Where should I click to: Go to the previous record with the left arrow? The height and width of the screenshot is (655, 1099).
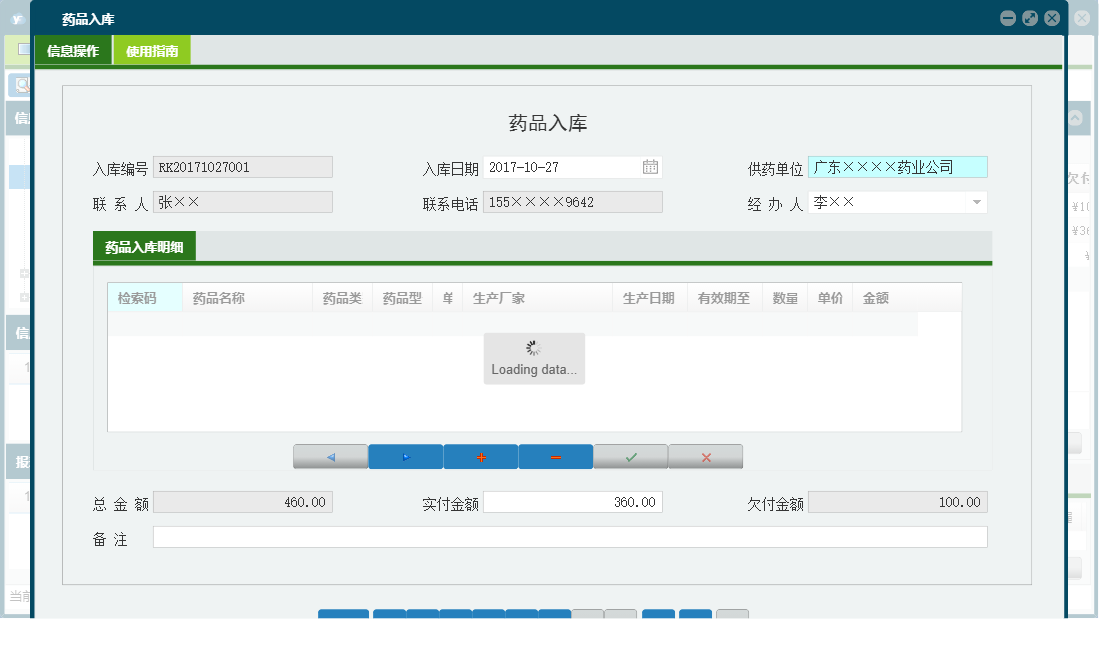pos(331,456)
